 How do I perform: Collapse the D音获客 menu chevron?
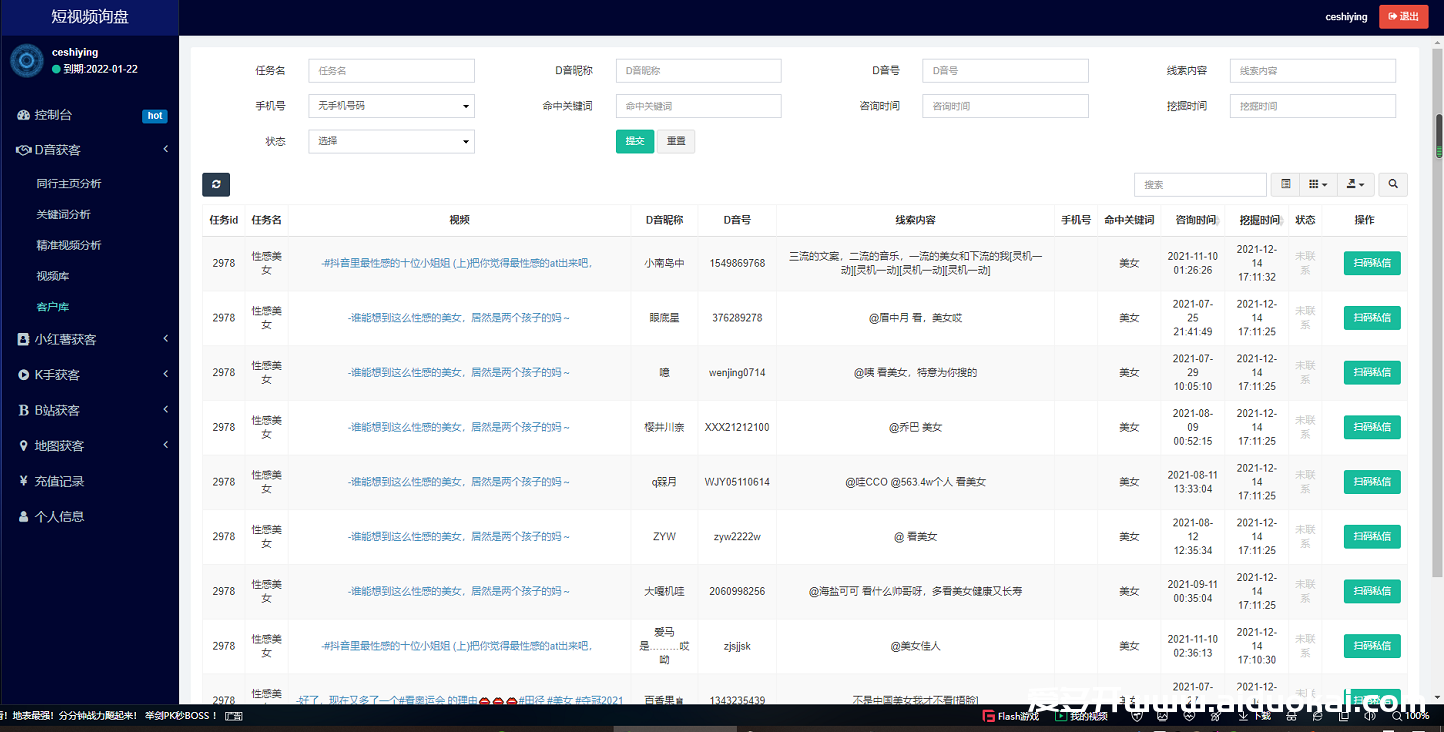pos(165,150)
